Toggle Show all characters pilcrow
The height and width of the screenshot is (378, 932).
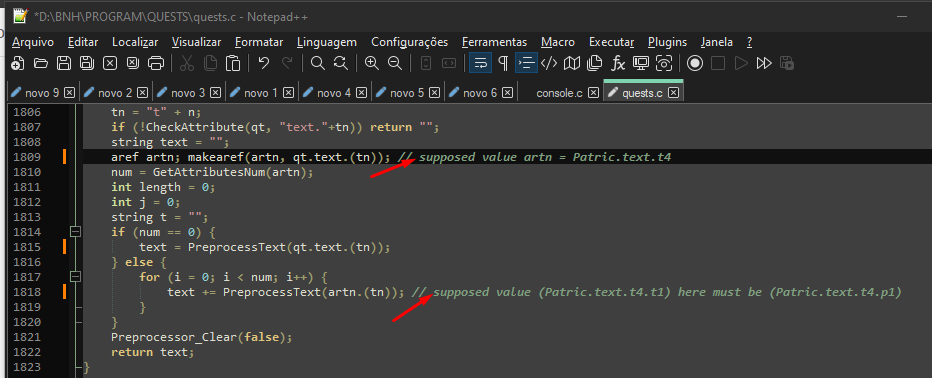[x=503, y=63]
